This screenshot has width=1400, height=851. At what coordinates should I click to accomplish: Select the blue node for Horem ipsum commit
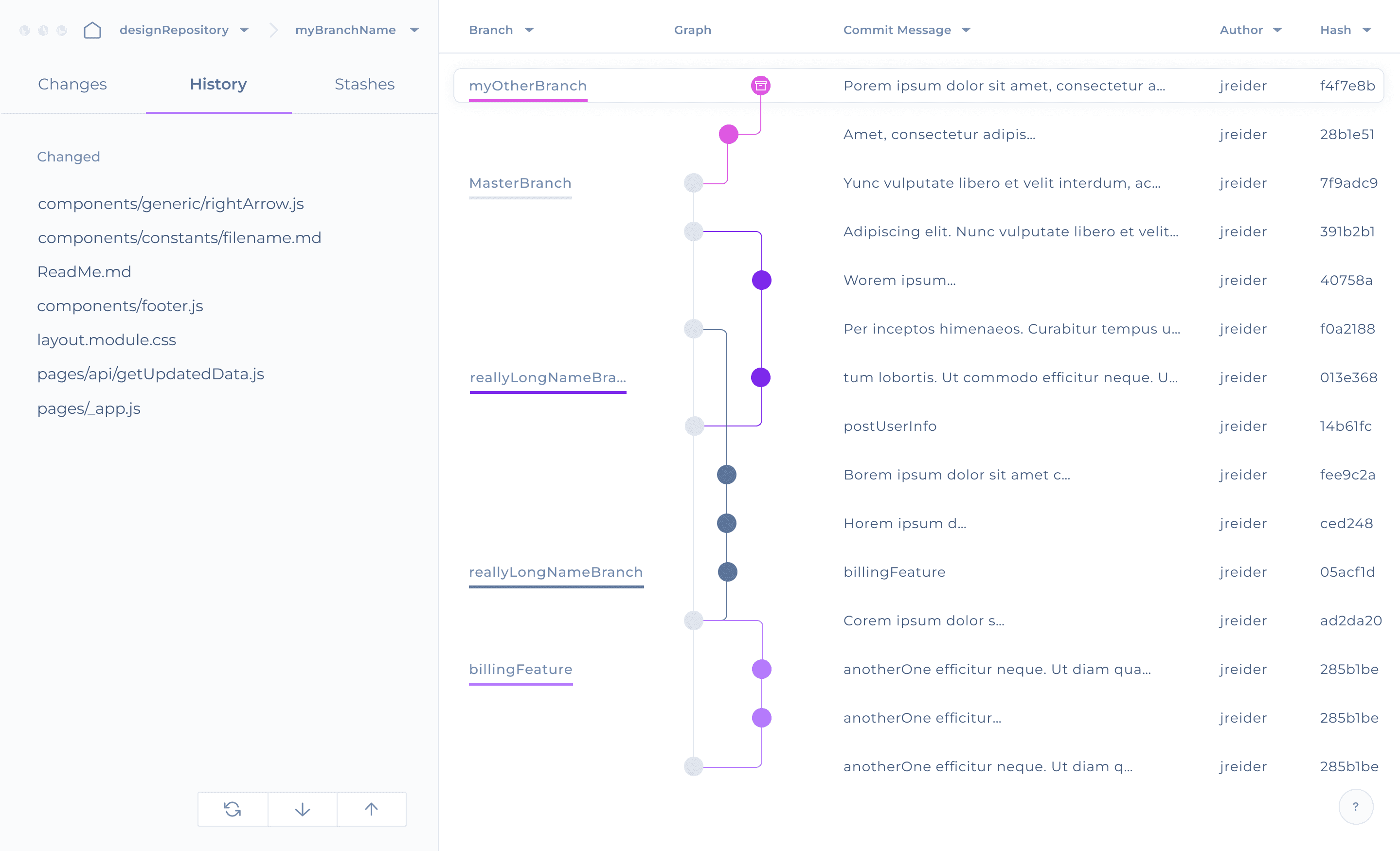(727, 523)
